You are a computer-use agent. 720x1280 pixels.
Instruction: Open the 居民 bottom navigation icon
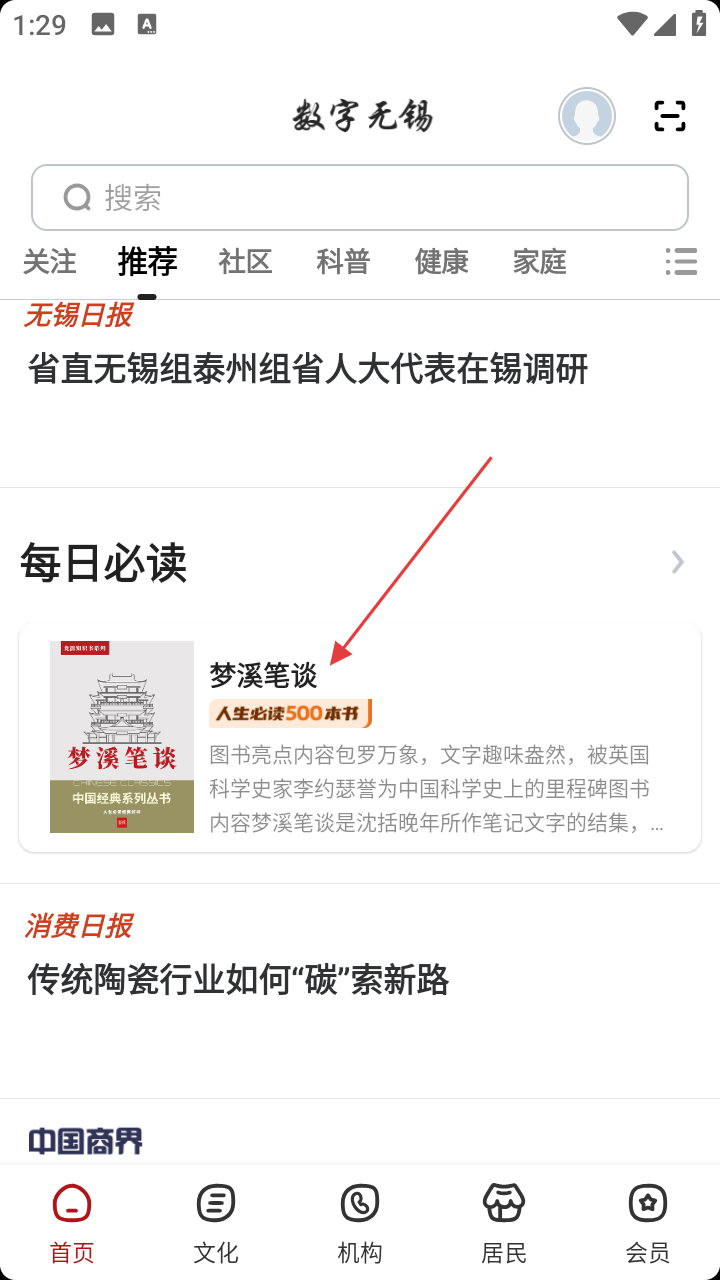point(504,1223)
